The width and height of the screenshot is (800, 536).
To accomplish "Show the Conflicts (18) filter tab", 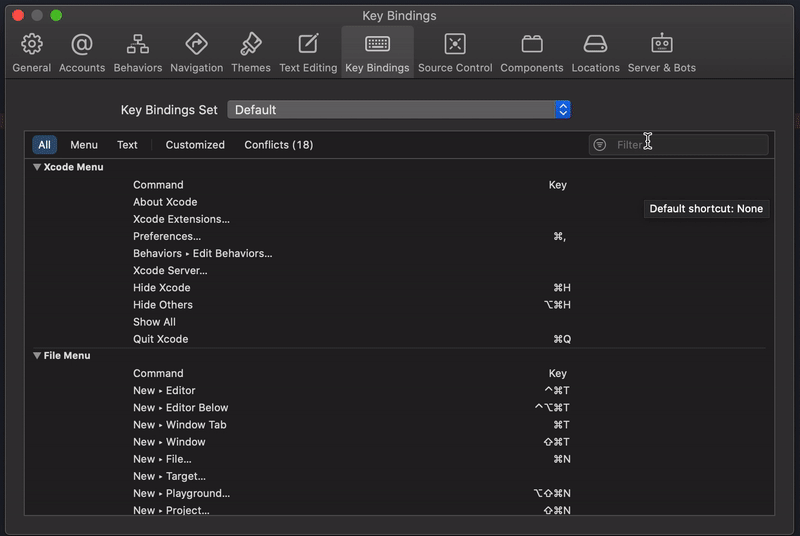I will tap(279, 145).
